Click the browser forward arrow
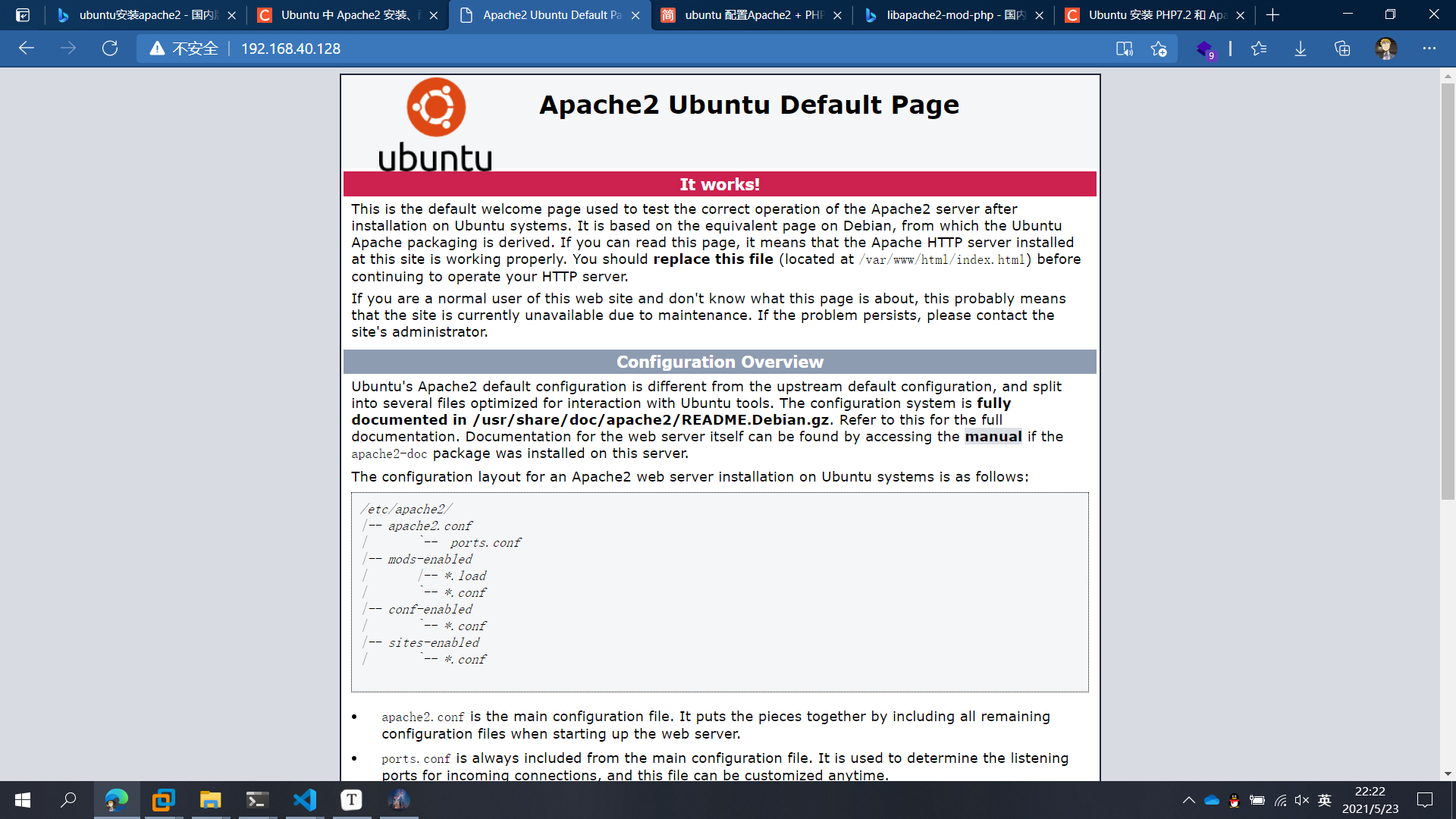 (x=68, y=49)
